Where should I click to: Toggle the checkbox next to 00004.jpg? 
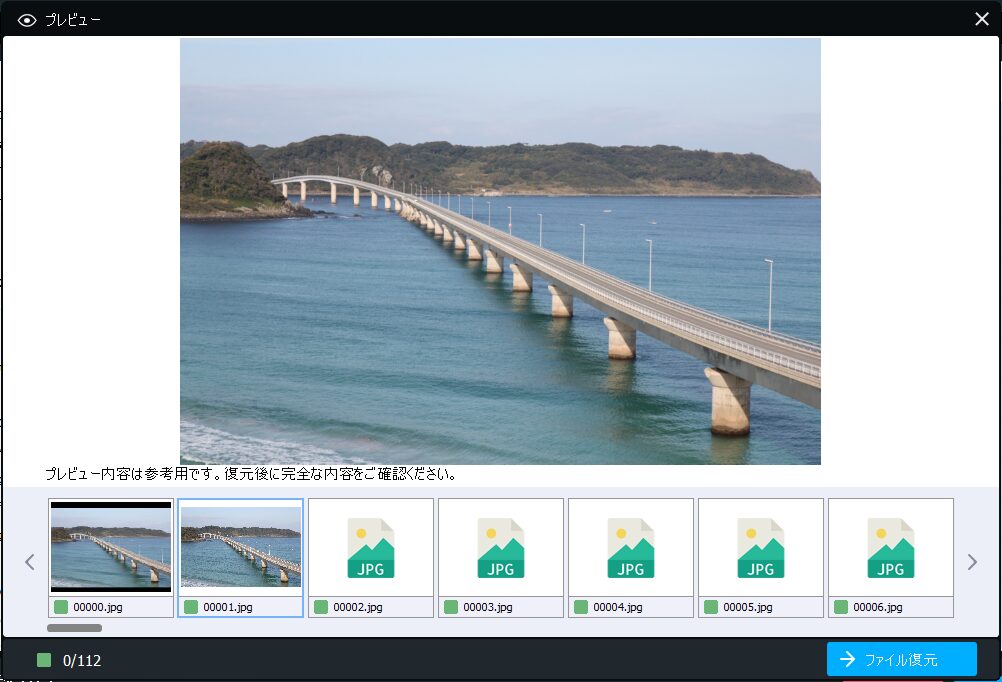coord(581,607)
